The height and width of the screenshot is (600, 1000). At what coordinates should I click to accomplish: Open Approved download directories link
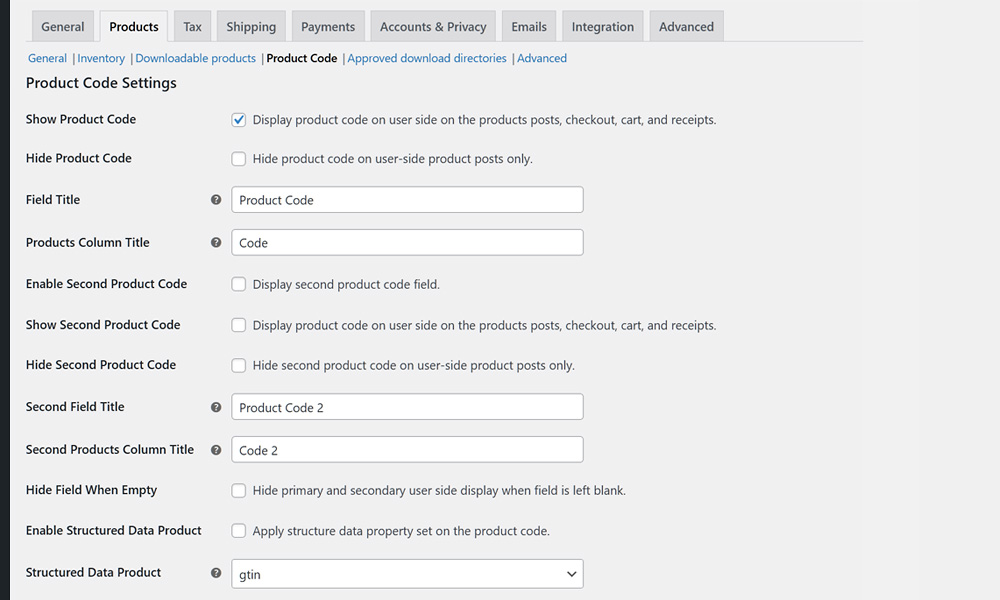(427, 58)
